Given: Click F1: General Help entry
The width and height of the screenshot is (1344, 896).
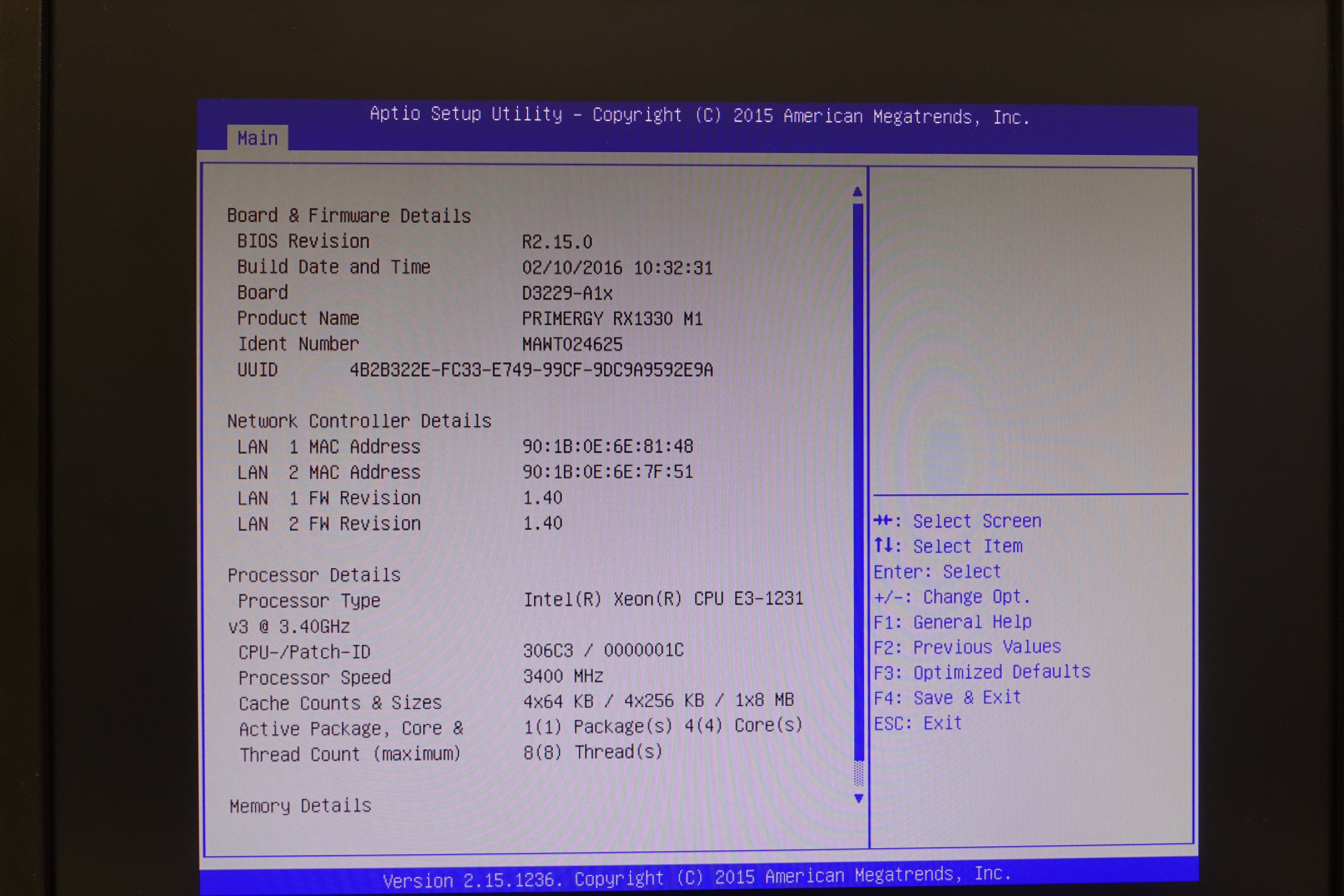Looking at the screenshot, I should tap(953, 622).
